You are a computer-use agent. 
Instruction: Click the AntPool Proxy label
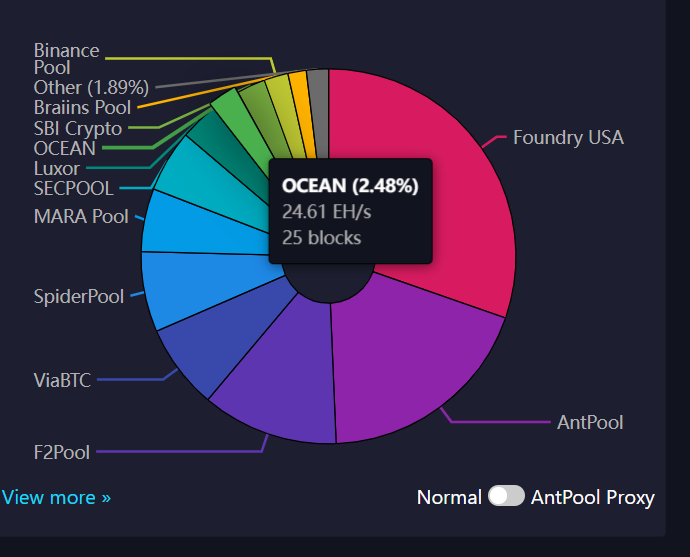(593, 498)
